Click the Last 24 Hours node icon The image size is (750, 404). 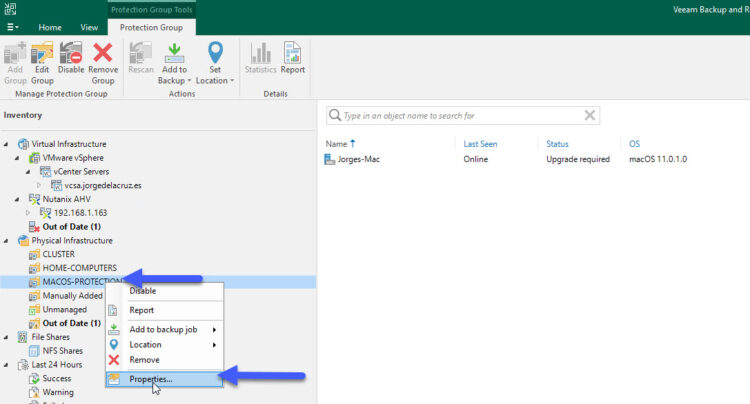pyautogui.click(x=23, y=365)
